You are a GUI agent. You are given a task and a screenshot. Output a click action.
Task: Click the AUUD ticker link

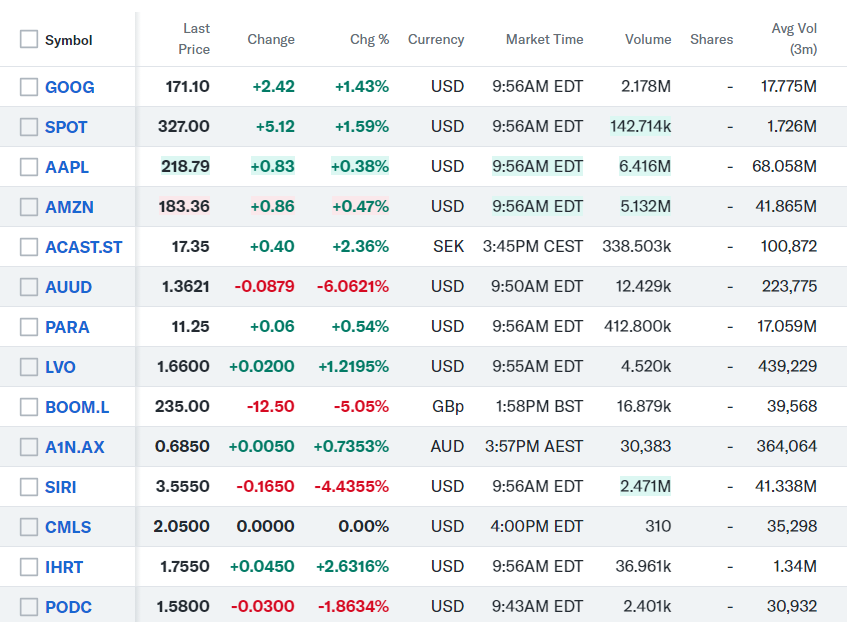pos(68,287)
